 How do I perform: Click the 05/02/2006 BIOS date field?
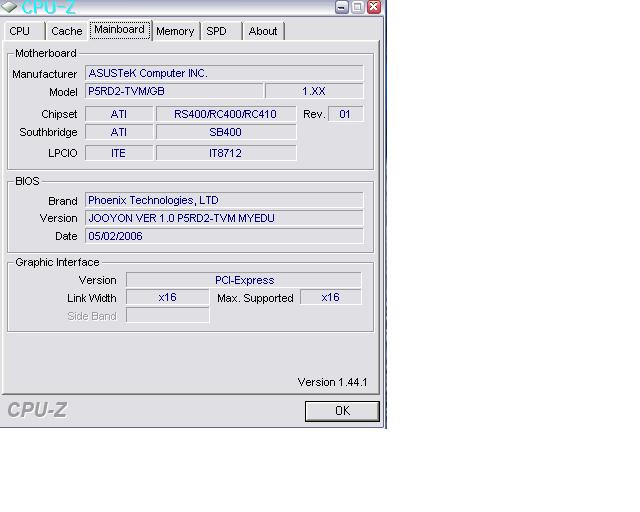tap(224, 236)
